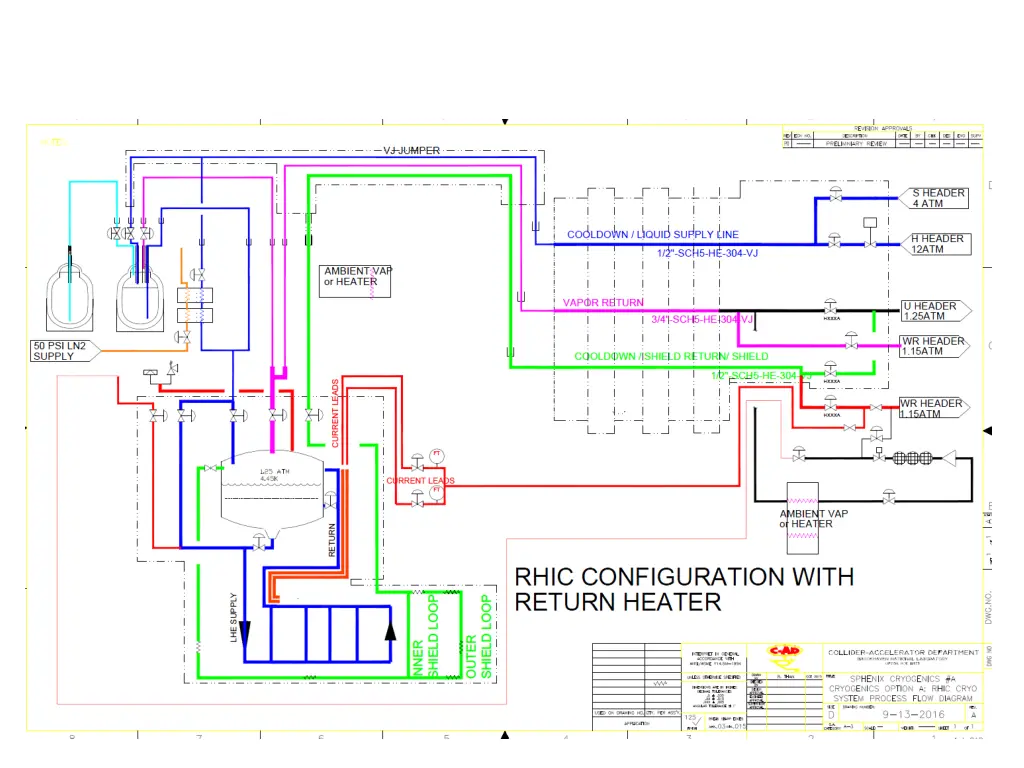Select the SPHENIX CRYOGENICS #A title line
The width and height of the screenshot is (1024, 768).
coord(903,679)
